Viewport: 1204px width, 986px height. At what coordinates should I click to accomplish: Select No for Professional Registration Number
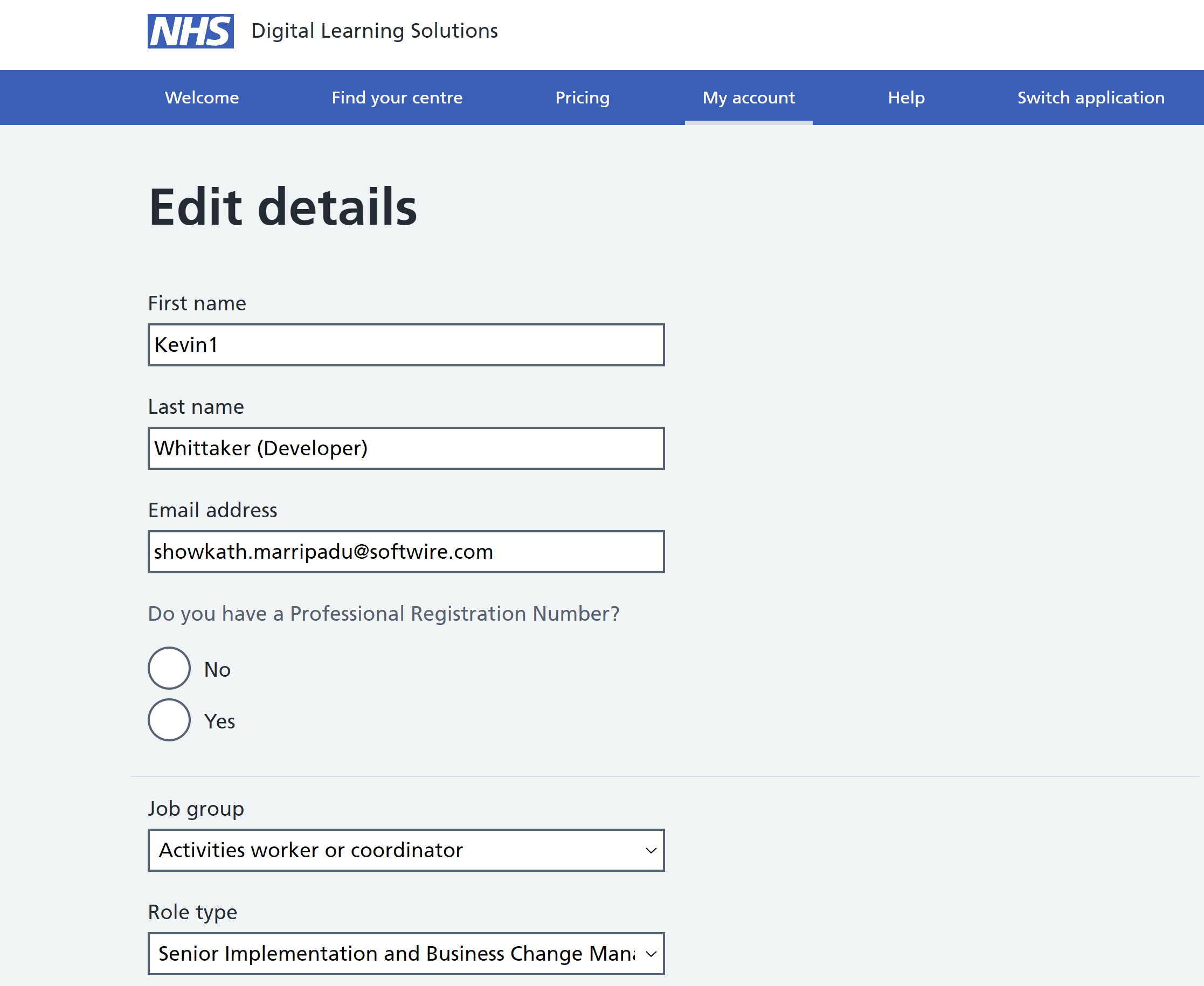click(169, 668)
